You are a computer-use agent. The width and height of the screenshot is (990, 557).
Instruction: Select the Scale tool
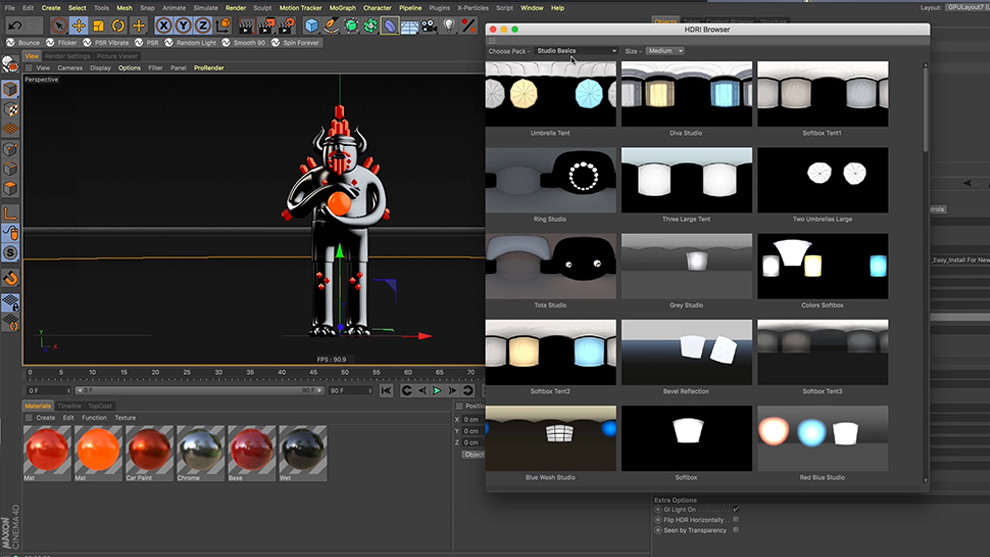[x=98, y=26]
